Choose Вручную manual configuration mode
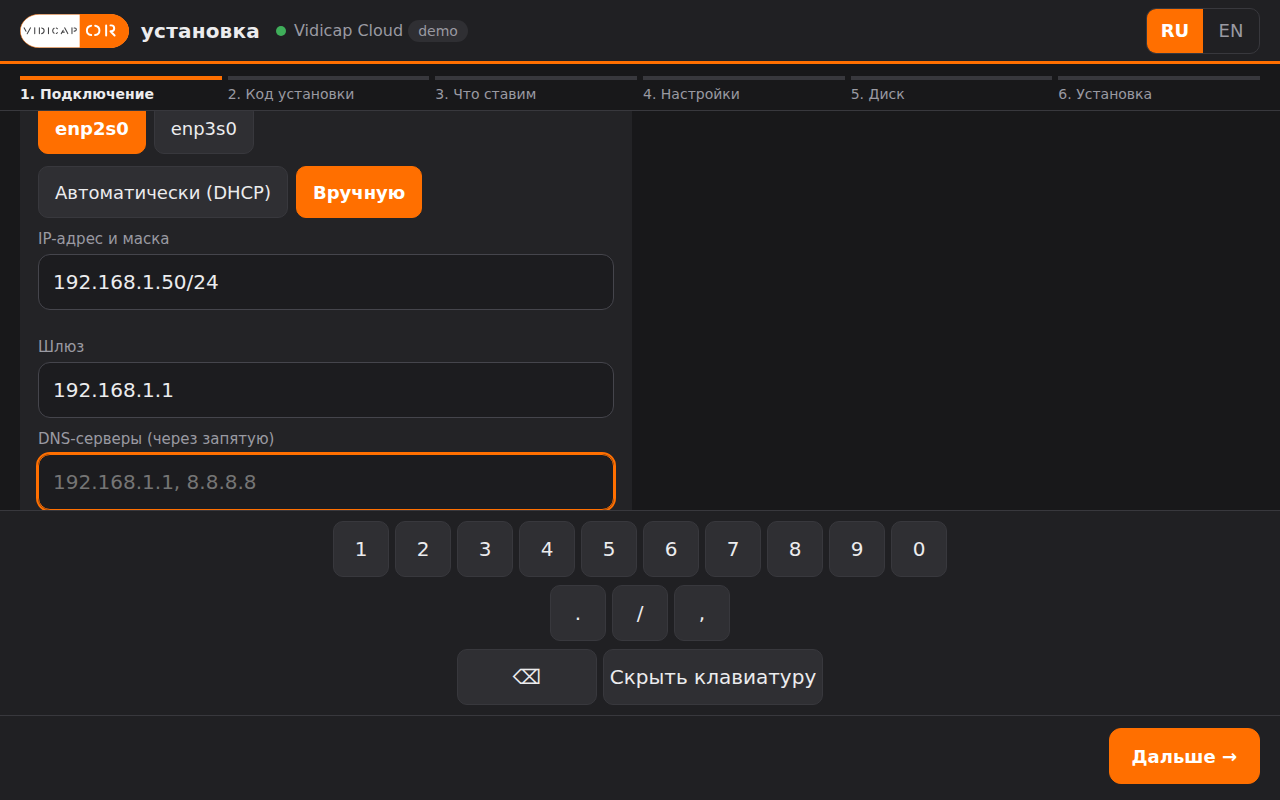The height and width of the screenshot is (800, 1280). click(359, 192)
